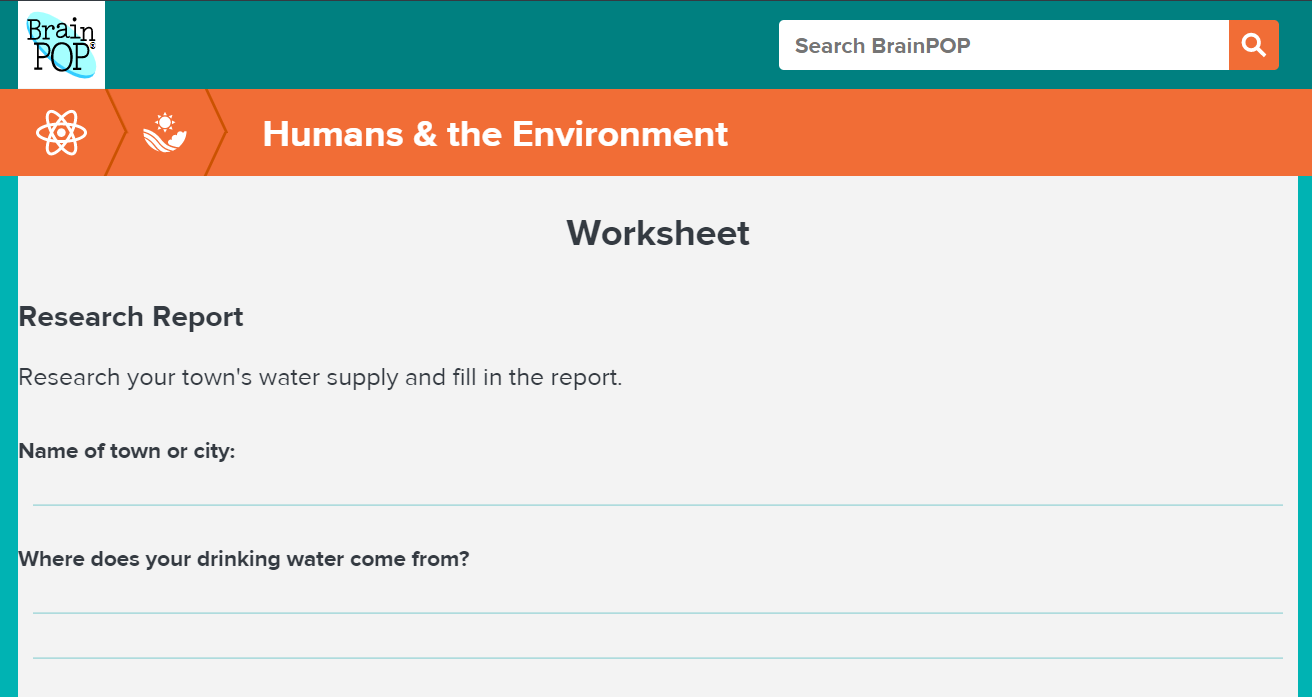
Task: Open the sun and leaf unit icon
Action: click(165, 132)
